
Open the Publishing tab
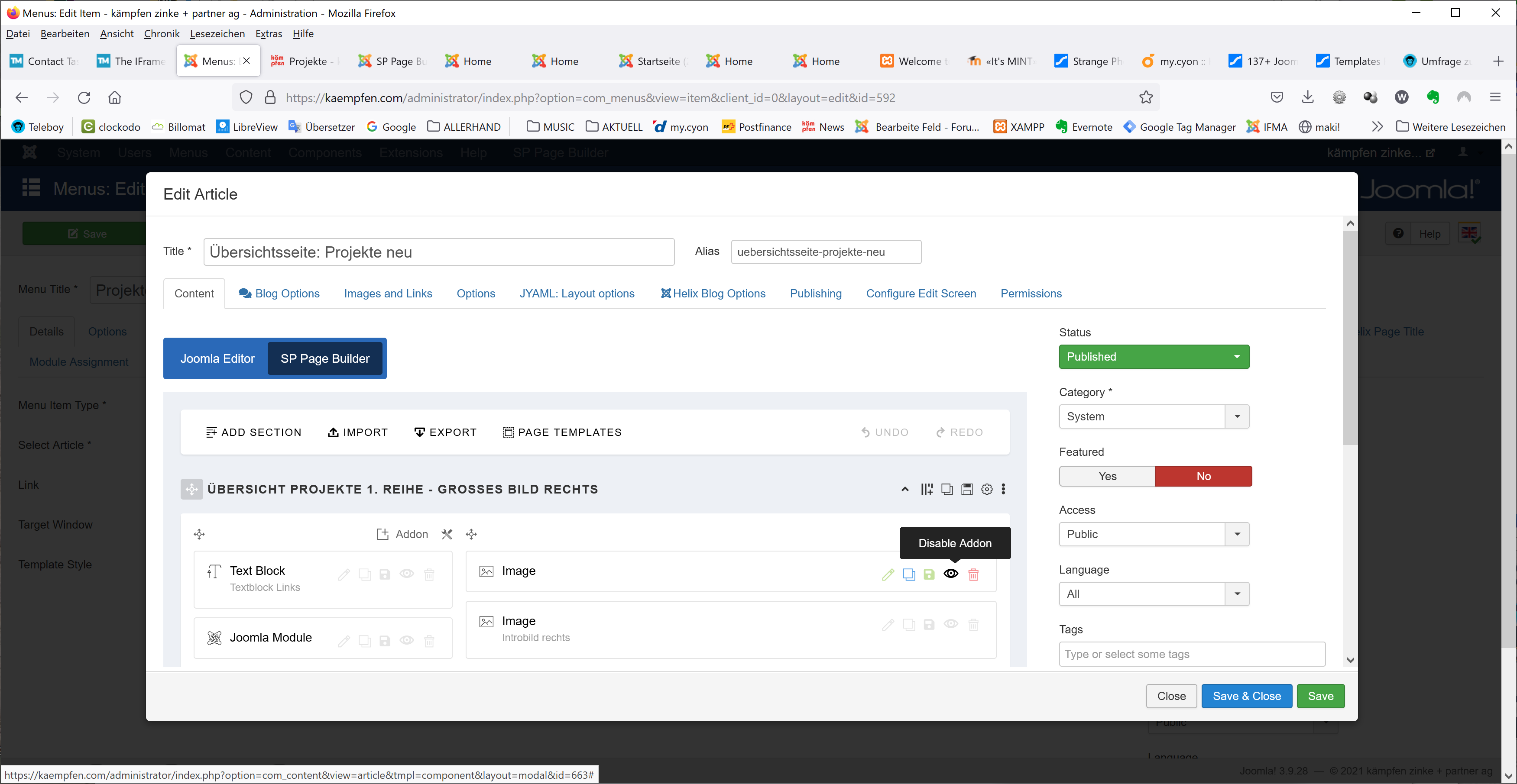coord(815,294)
